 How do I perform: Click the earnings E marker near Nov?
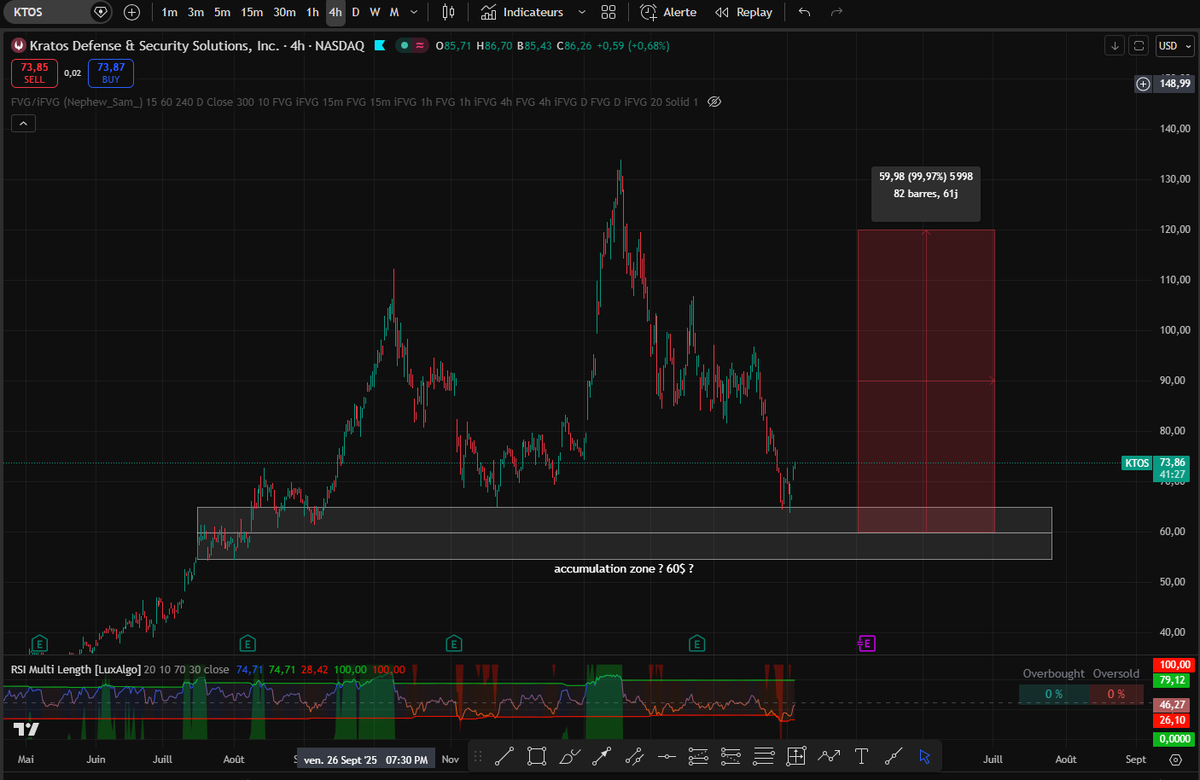click(x=454, y=643)
